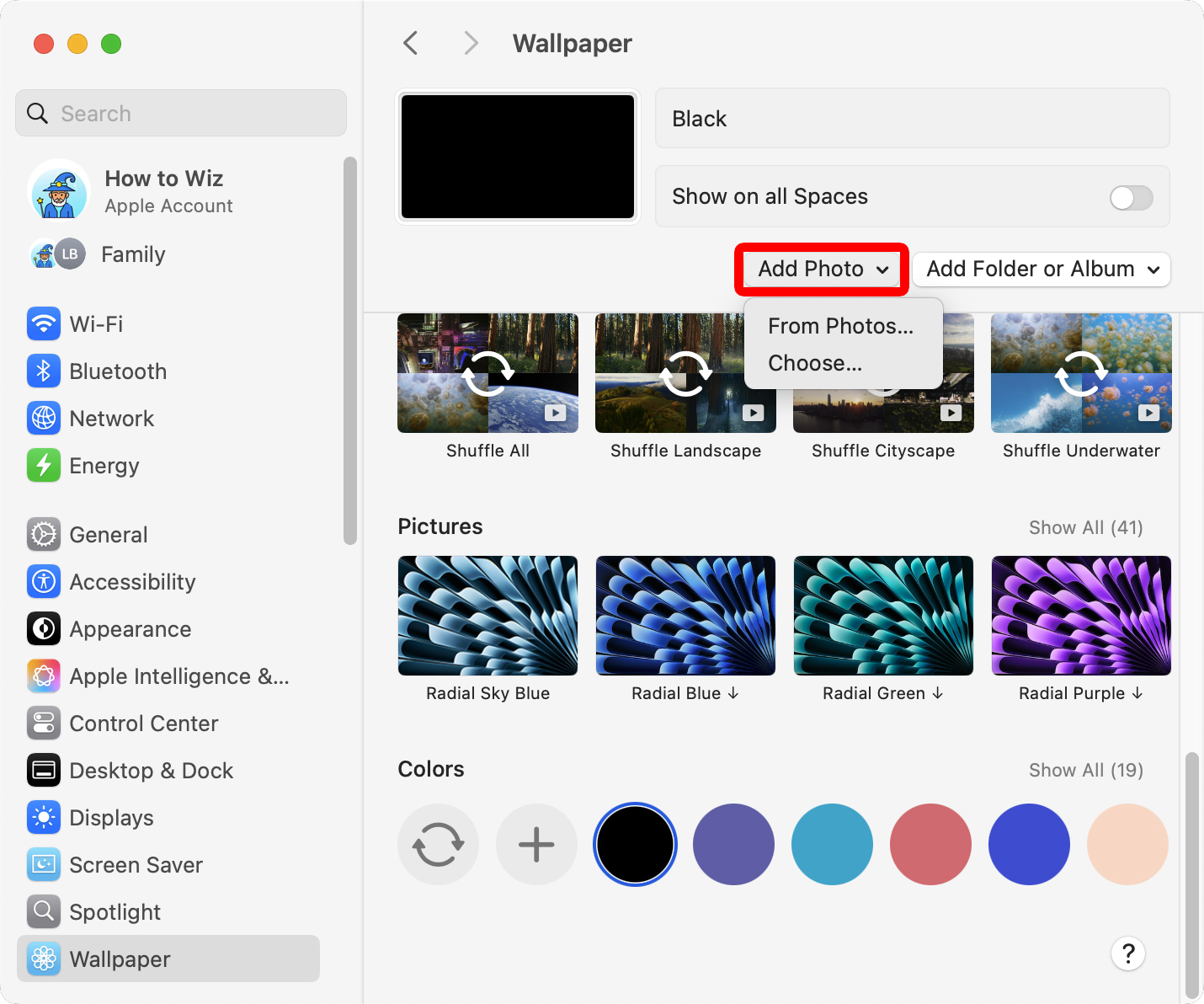Click the Spotlight magnifier icon

point(44,911)
